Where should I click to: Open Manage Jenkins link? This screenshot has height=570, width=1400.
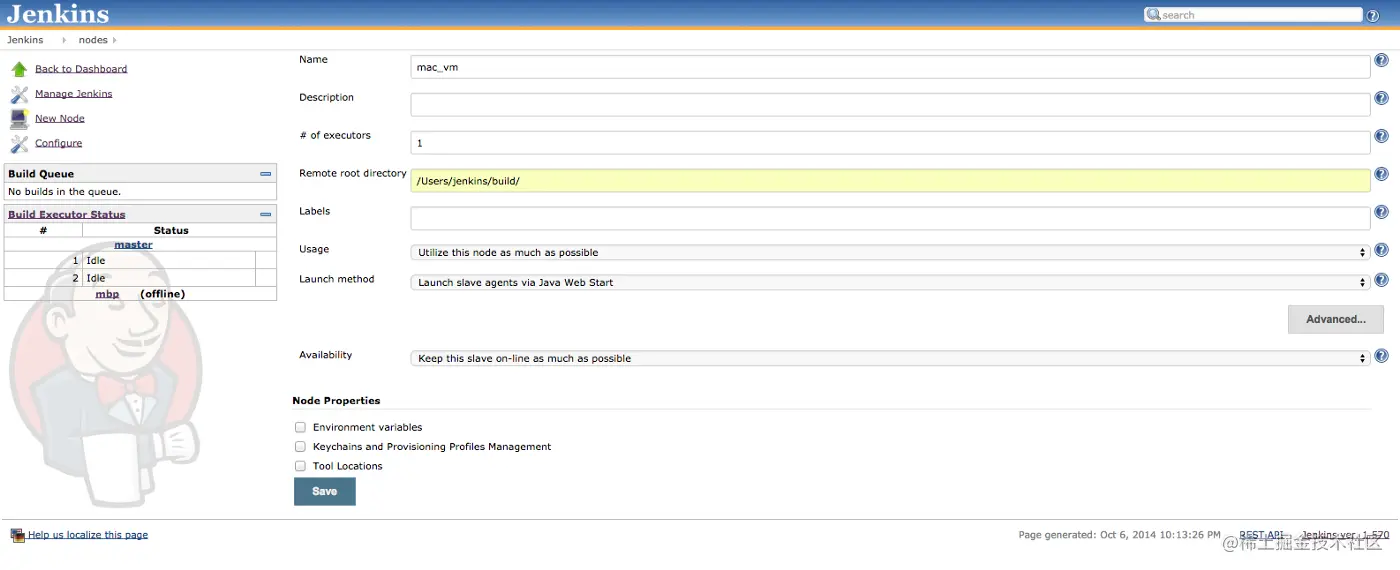tap(74, 94)
